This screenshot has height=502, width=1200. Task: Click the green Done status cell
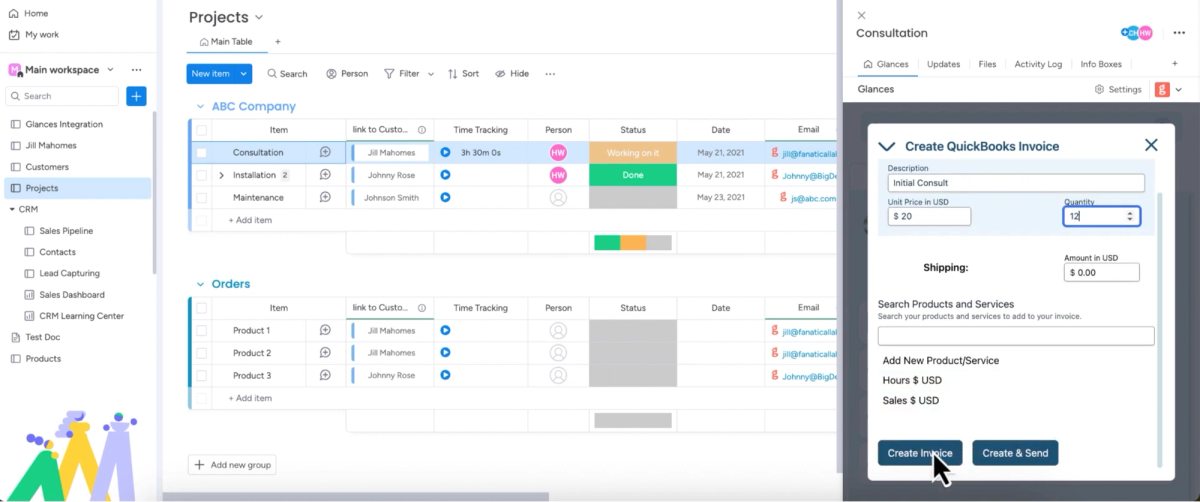(x=633, y=175)
